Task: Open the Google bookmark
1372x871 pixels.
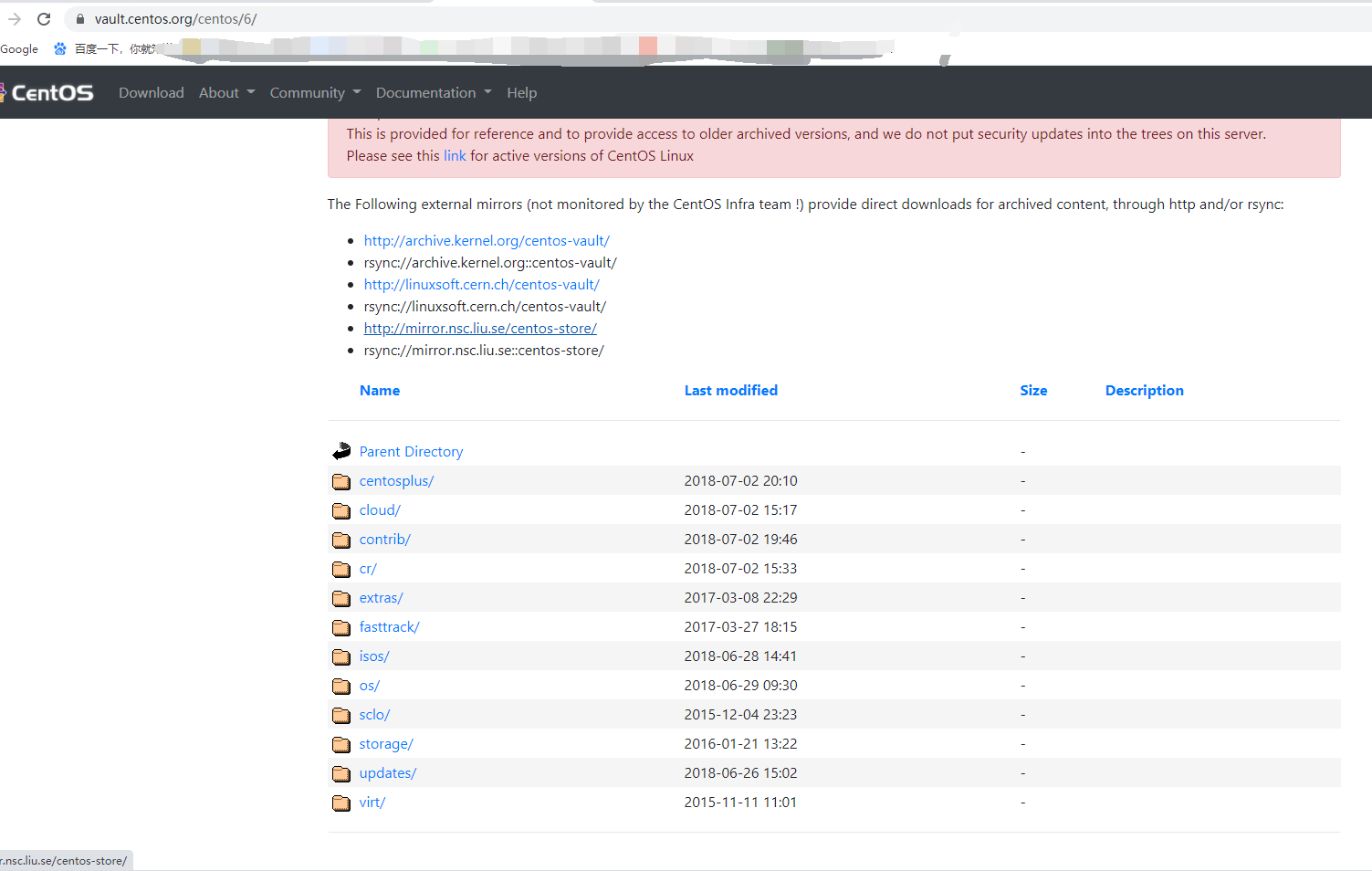Action: (x=19, y=49)
